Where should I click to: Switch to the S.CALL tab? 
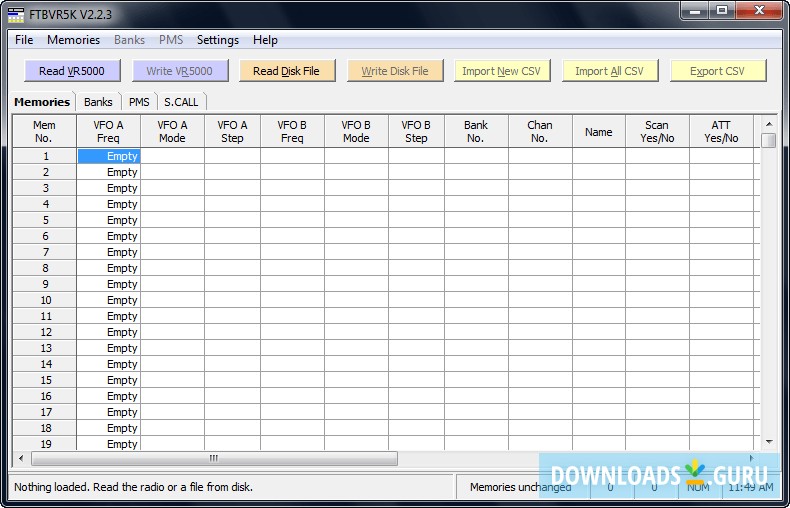pos(181,102)
